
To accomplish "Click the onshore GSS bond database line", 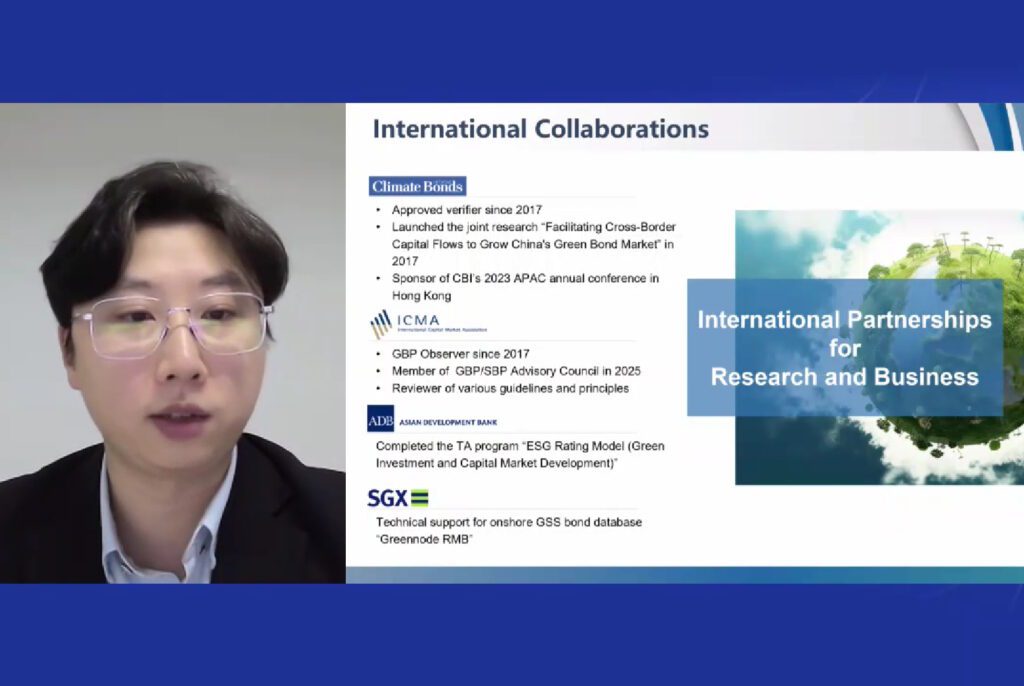I will pyautogui.click(x=508, y=523).
